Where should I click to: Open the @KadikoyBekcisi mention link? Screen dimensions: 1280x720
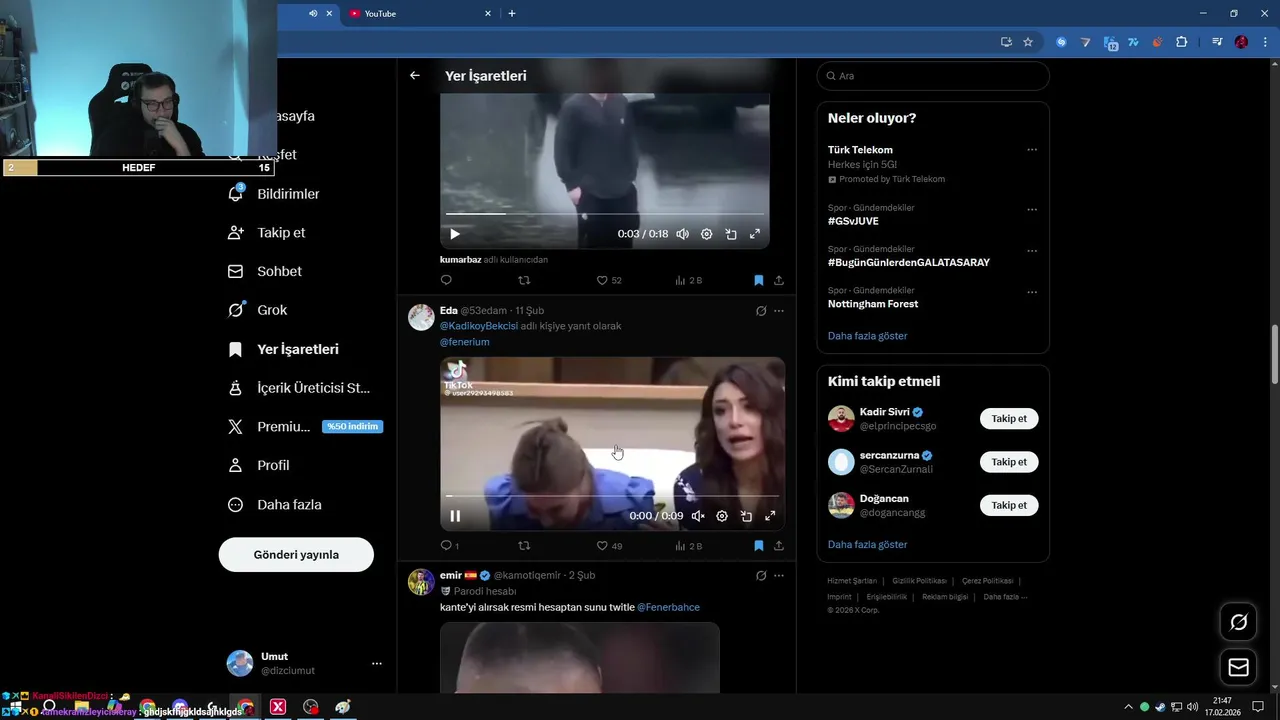coord(479,326)
